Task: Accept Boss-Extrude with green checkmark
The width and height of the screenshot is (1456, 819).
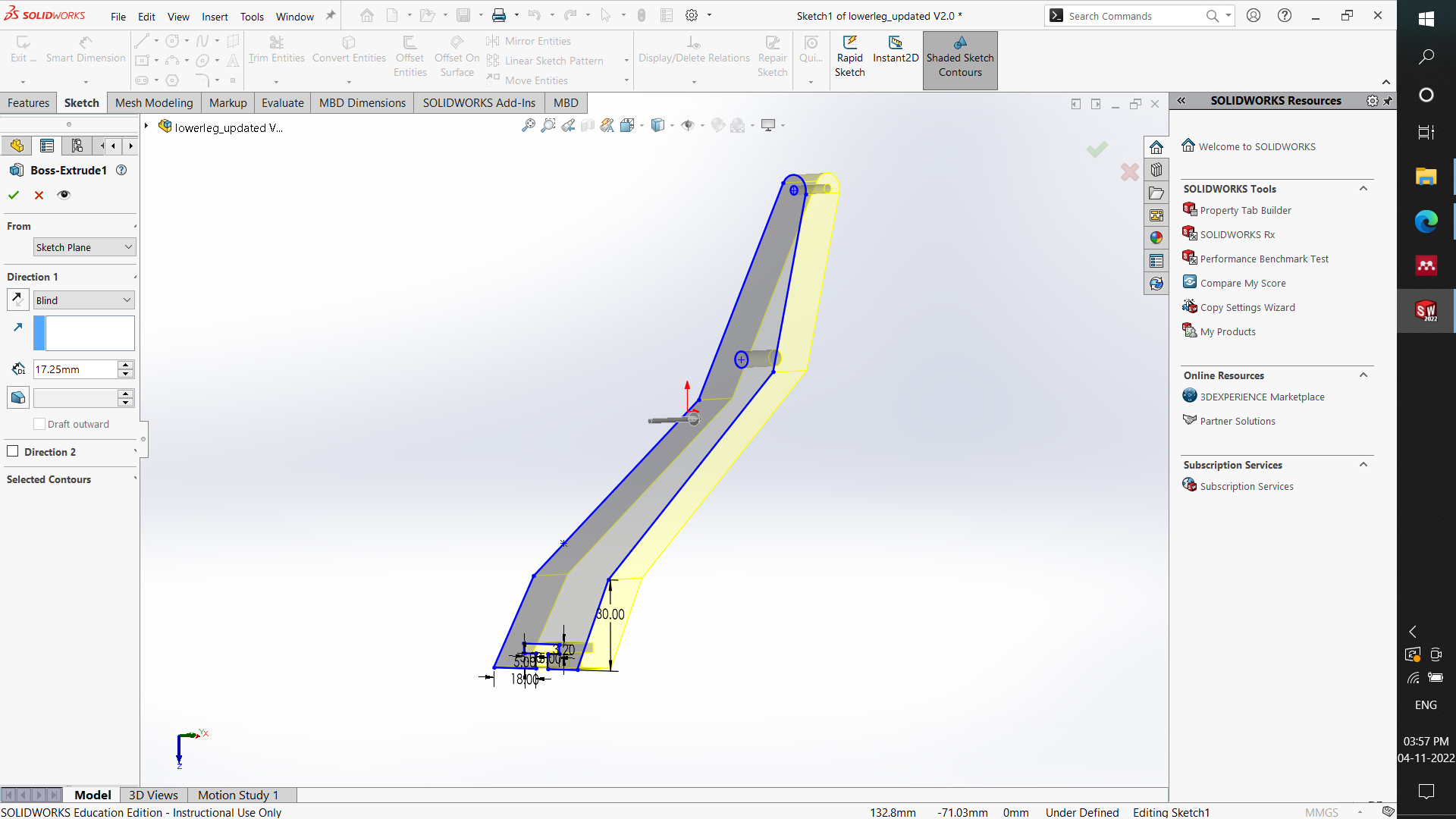Action: [14, 195]
